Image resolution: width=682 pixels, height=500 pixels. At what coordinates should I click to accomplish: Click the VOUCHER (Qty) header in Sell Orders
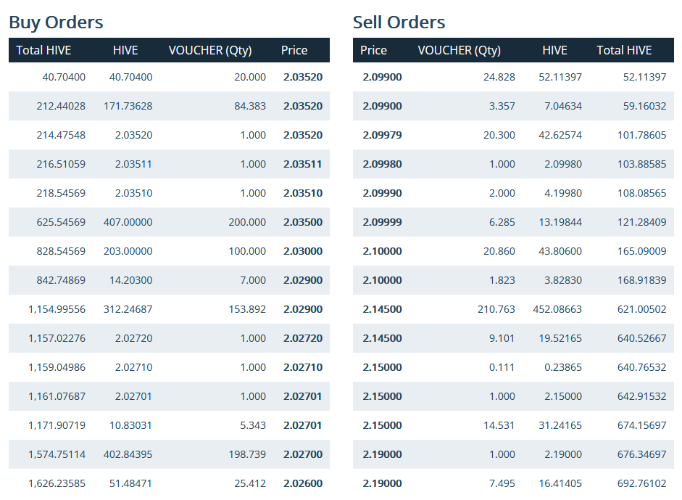pos(459,50)
